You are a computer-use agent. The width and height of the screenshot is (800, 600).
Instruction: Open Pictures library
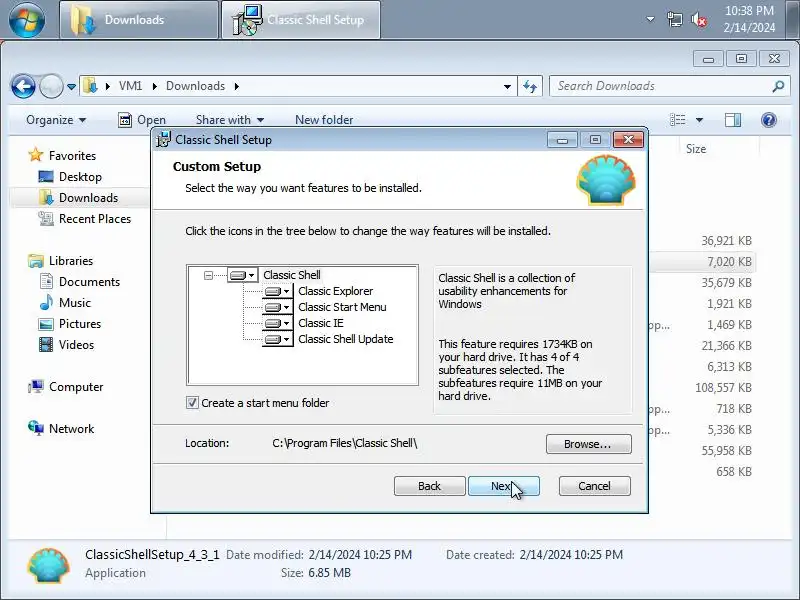point(80,324)
